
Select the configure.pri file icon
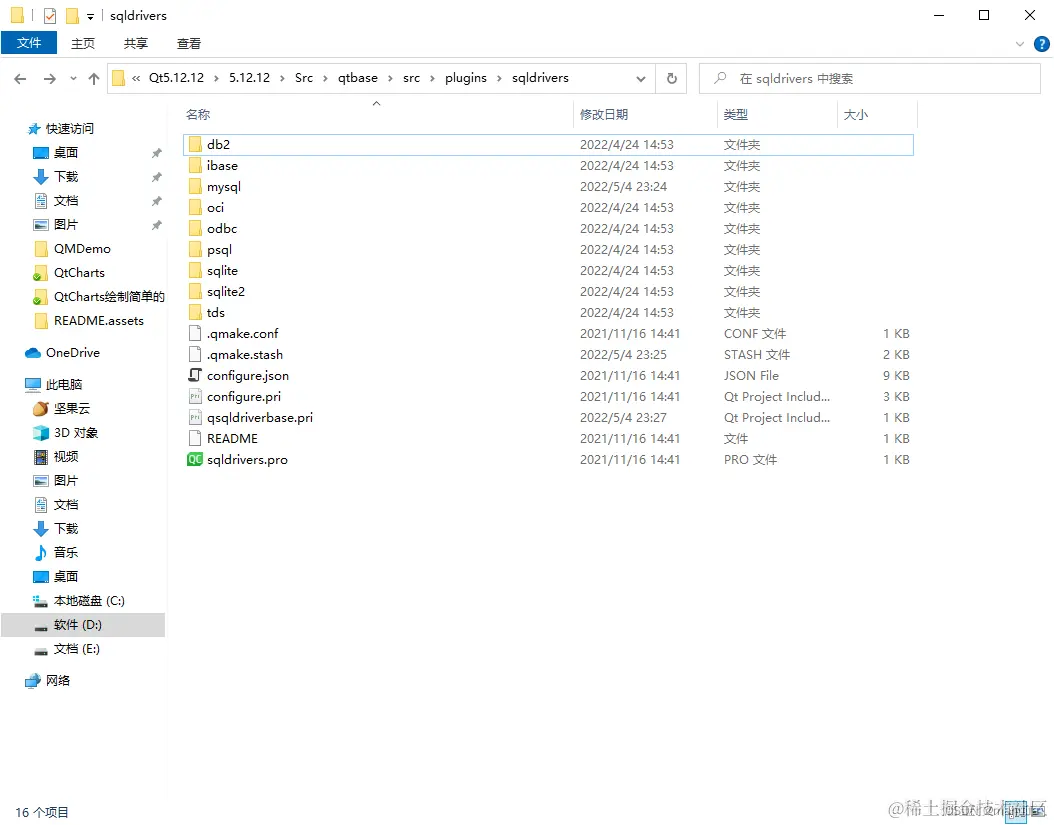click(x=195, y=397)
